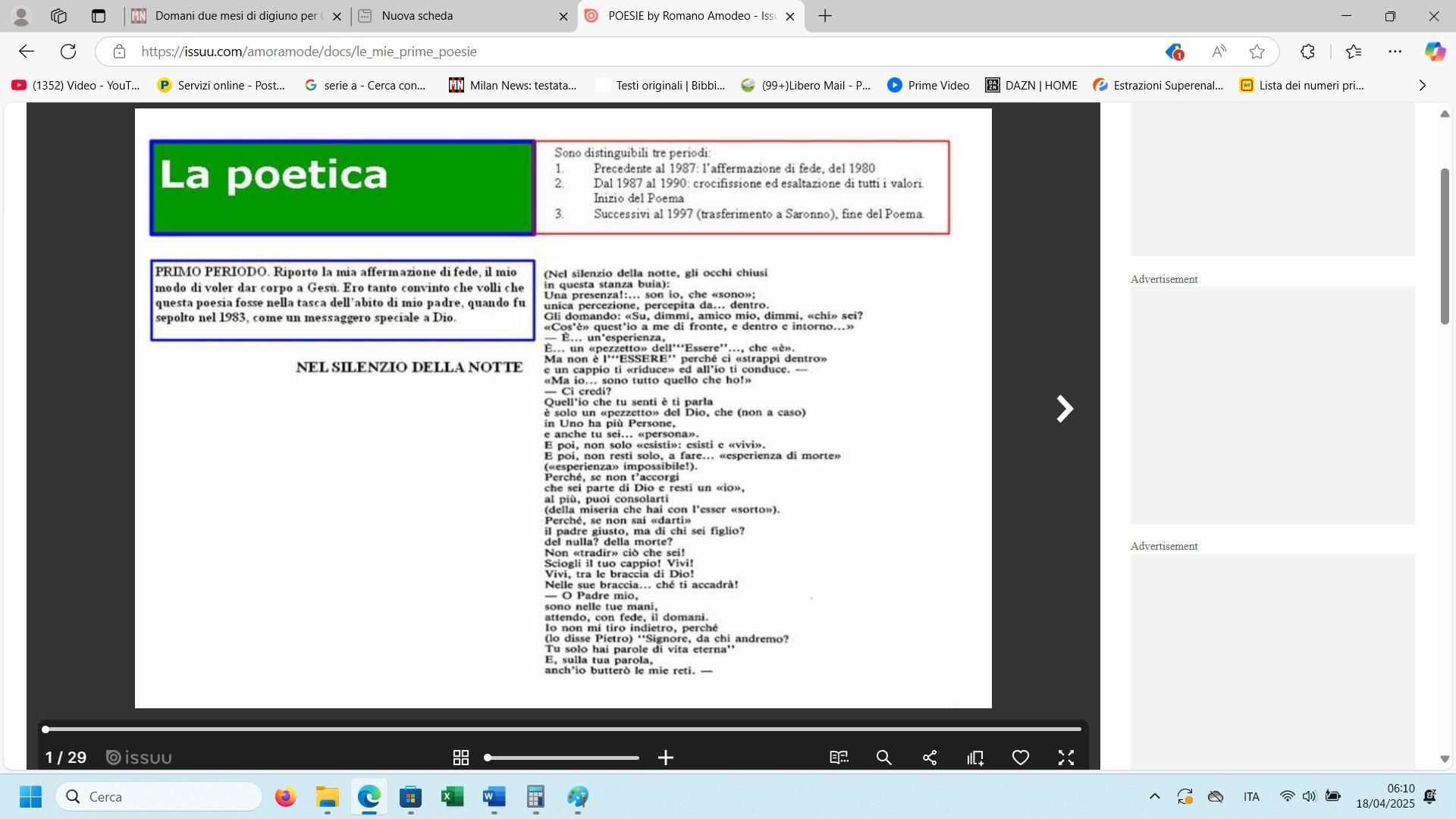Open search within the document
This screenshot has width=1456, height=819.
884,758
